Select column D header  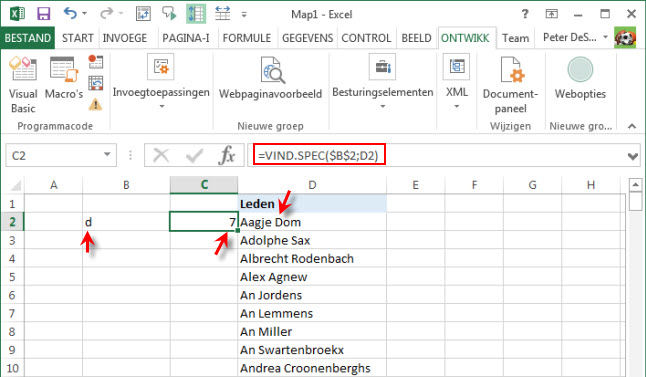coord(312,185)
